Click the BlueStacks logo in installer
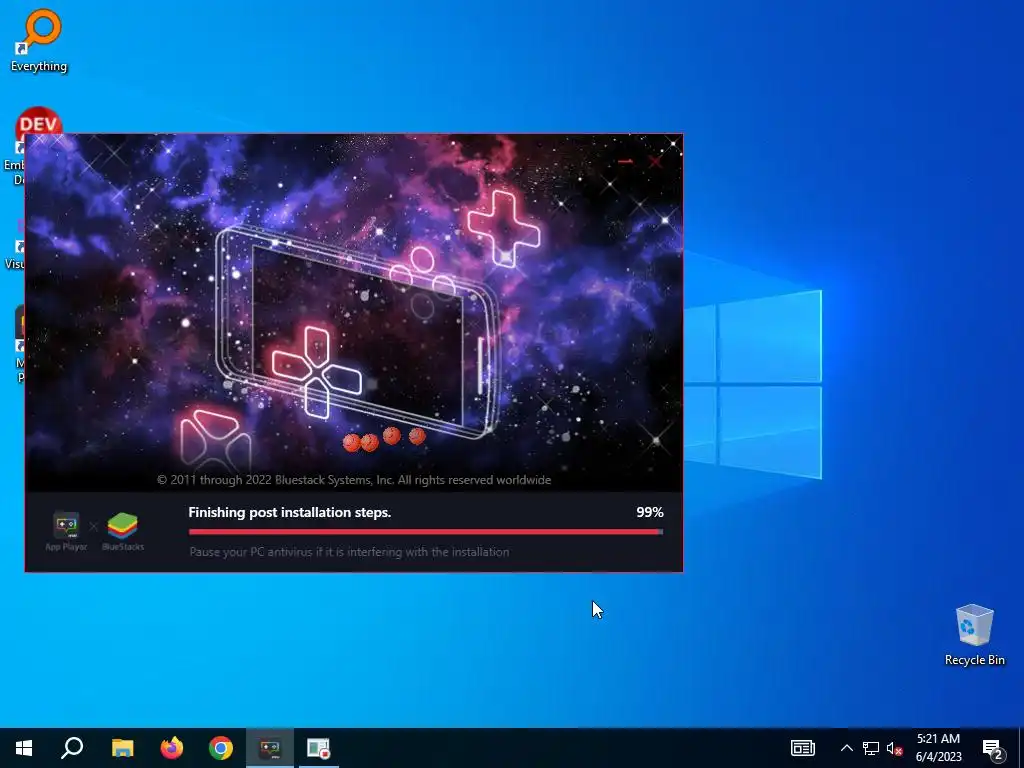 [x=123, y=532]
